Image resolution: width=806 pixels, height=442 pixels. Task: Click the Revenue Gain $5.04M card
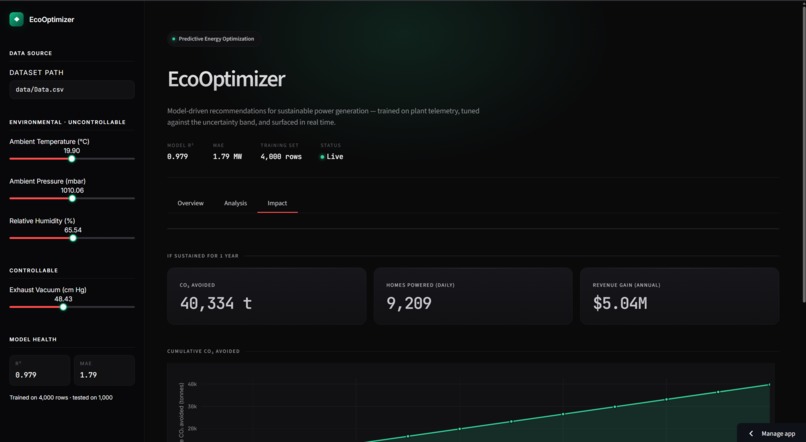click(x=680, y=296)
